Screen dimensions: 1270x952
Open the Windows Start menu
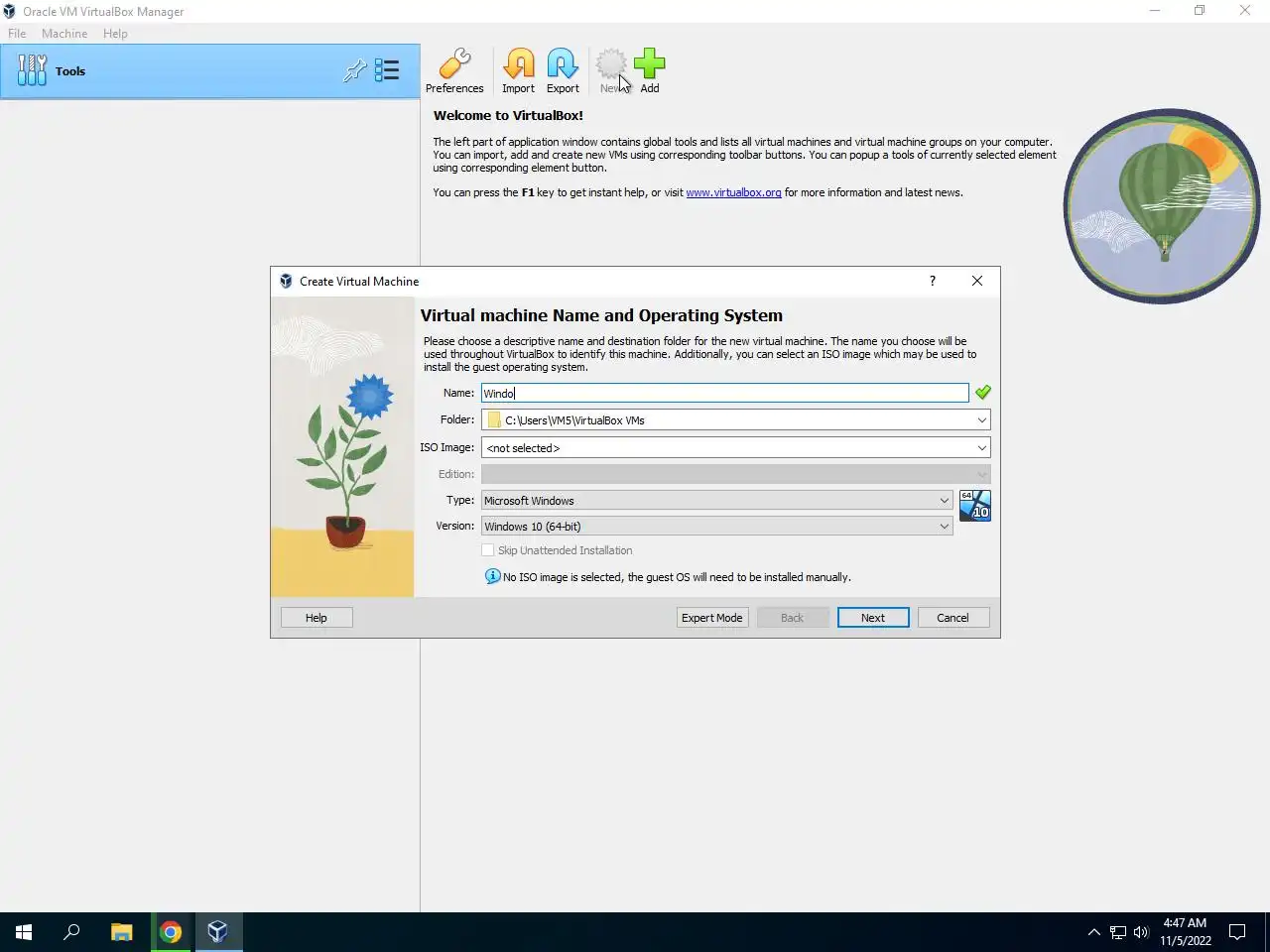(x=24, y=932)
